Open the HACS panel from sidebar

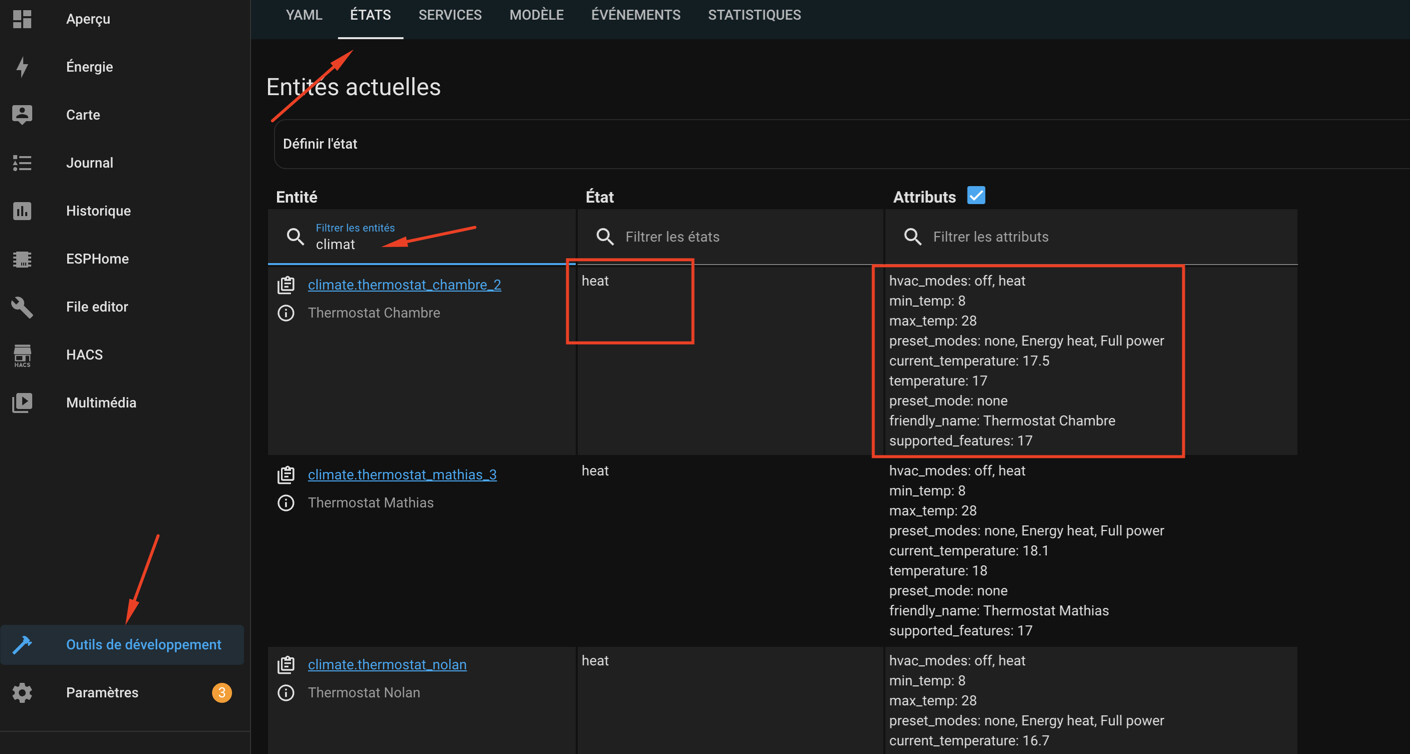83,354
